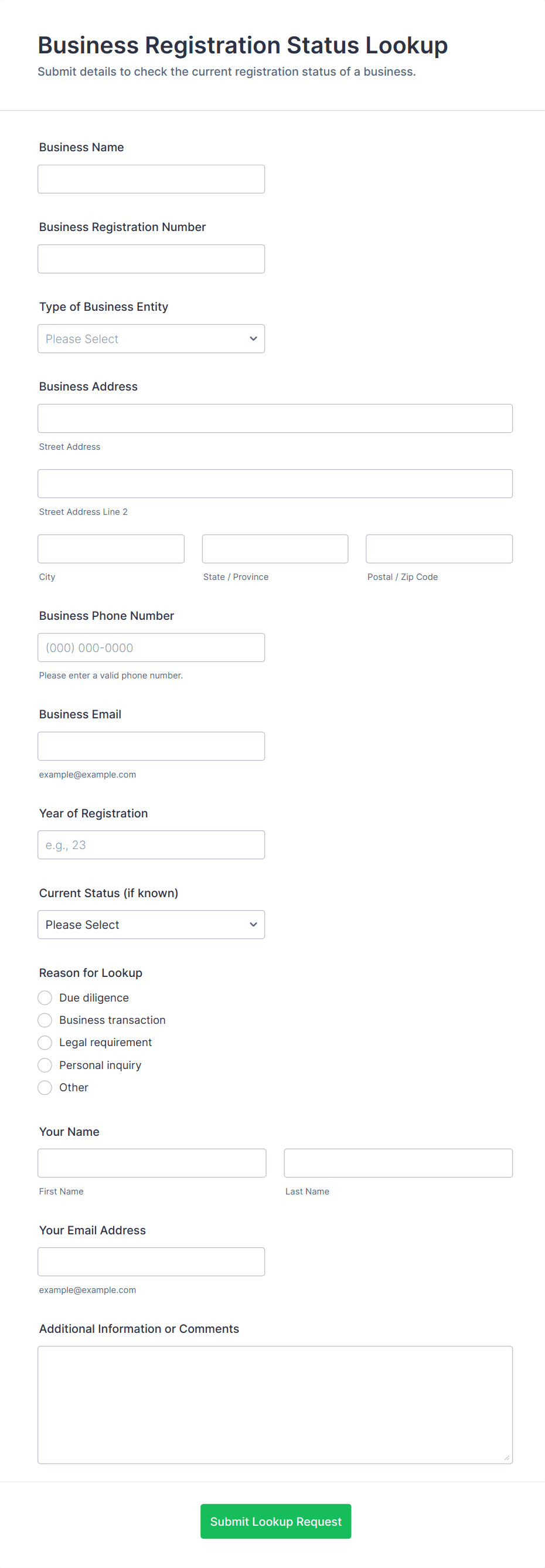Select the Legal requirement option
The width and height of the screenshot is (545, 1568).
click(x=45, y=1042)
